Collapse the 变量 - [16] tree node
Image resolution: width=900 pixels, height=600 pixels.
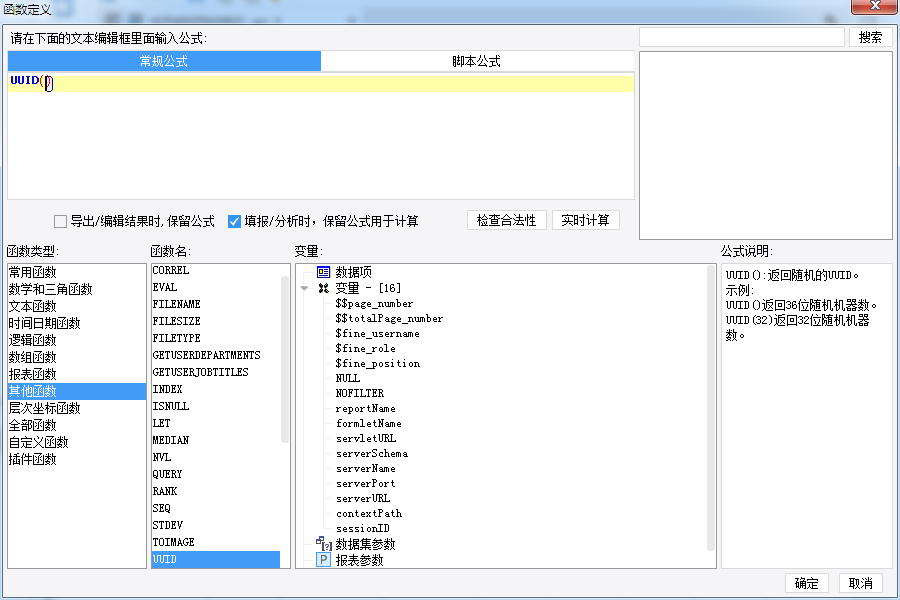(x=304, y=288)
